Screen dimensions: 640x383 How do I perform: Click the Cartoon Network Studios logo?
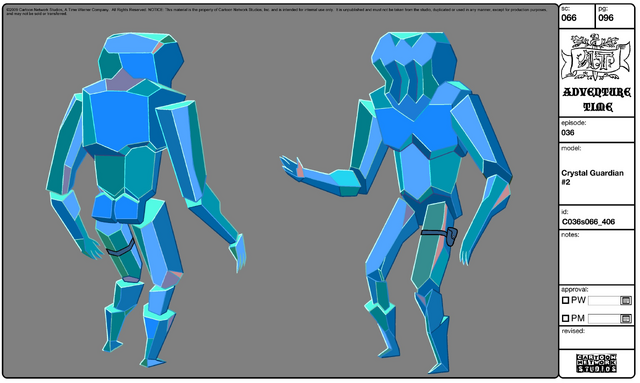click(596, 363)
